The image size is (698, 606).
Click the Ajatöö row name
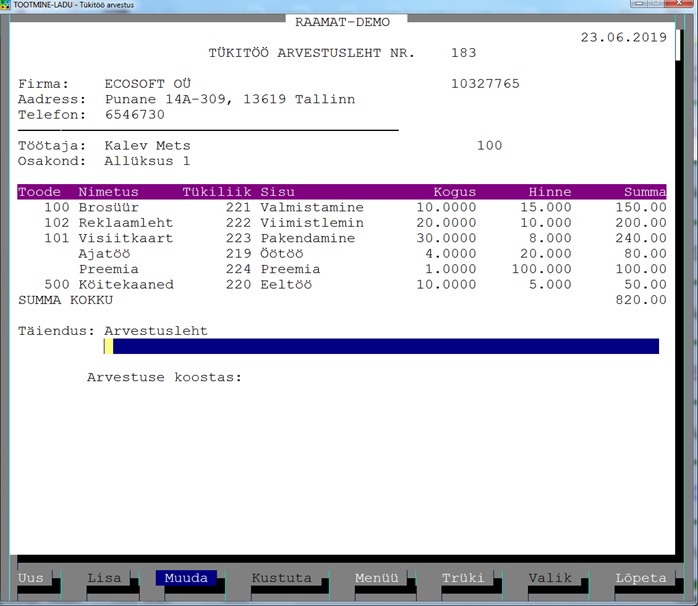(104, 254)
